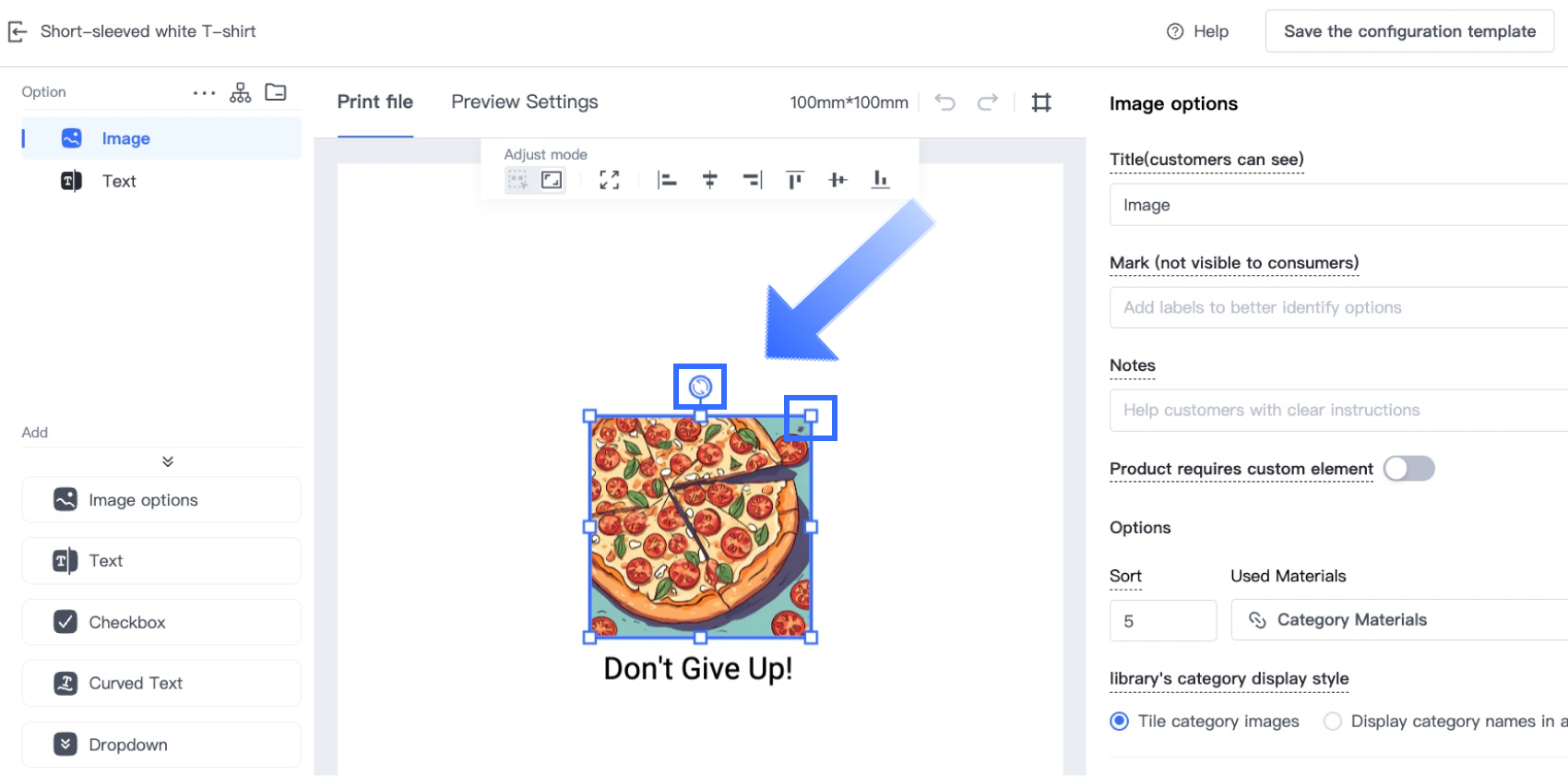Click the "Used Materials" label

pyautogui.click(x=1289, y=576)
